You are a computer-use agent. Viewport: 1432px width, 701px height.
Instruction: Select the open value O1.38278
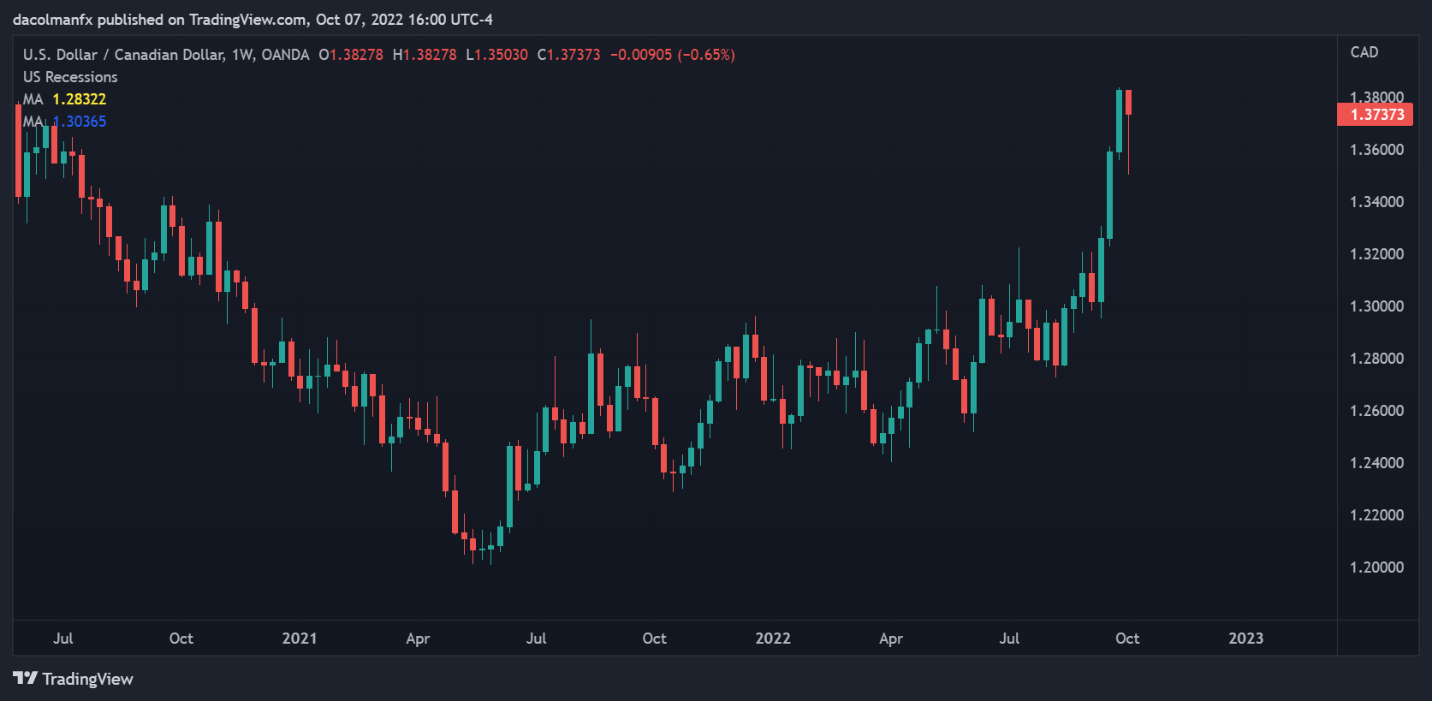pyautogui.click(x=353, y=55)
